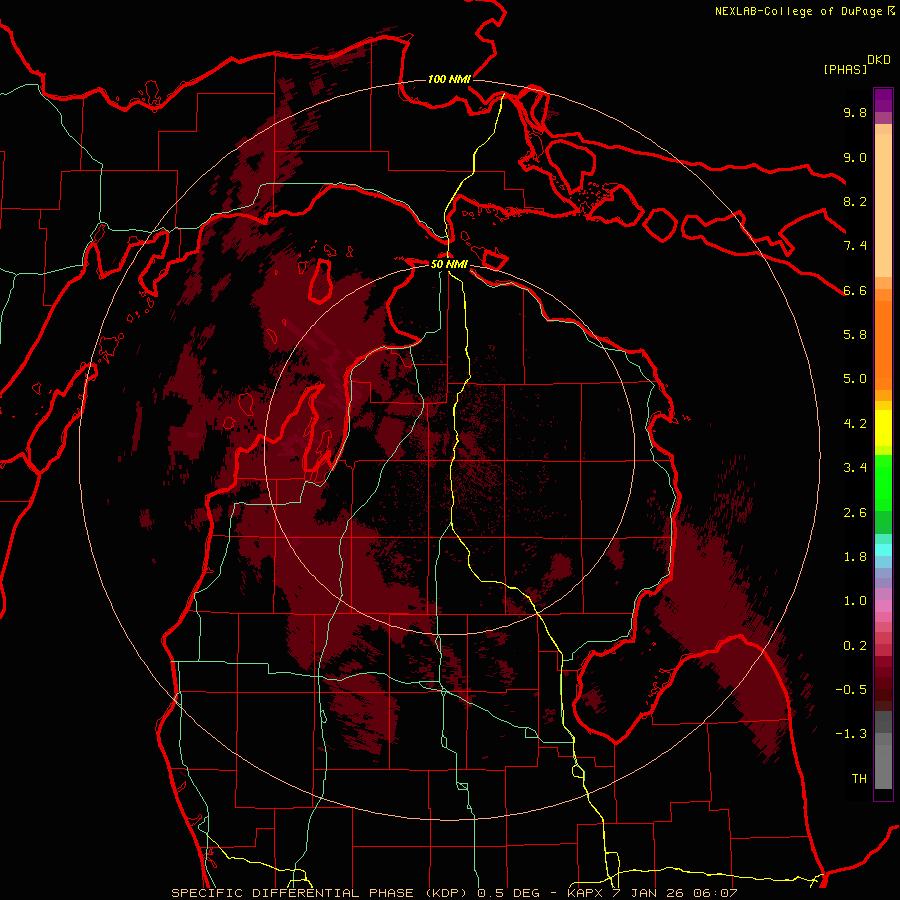The image size is (900, 900).
Task: Click the 4.2 legend value
Action: 855,424
